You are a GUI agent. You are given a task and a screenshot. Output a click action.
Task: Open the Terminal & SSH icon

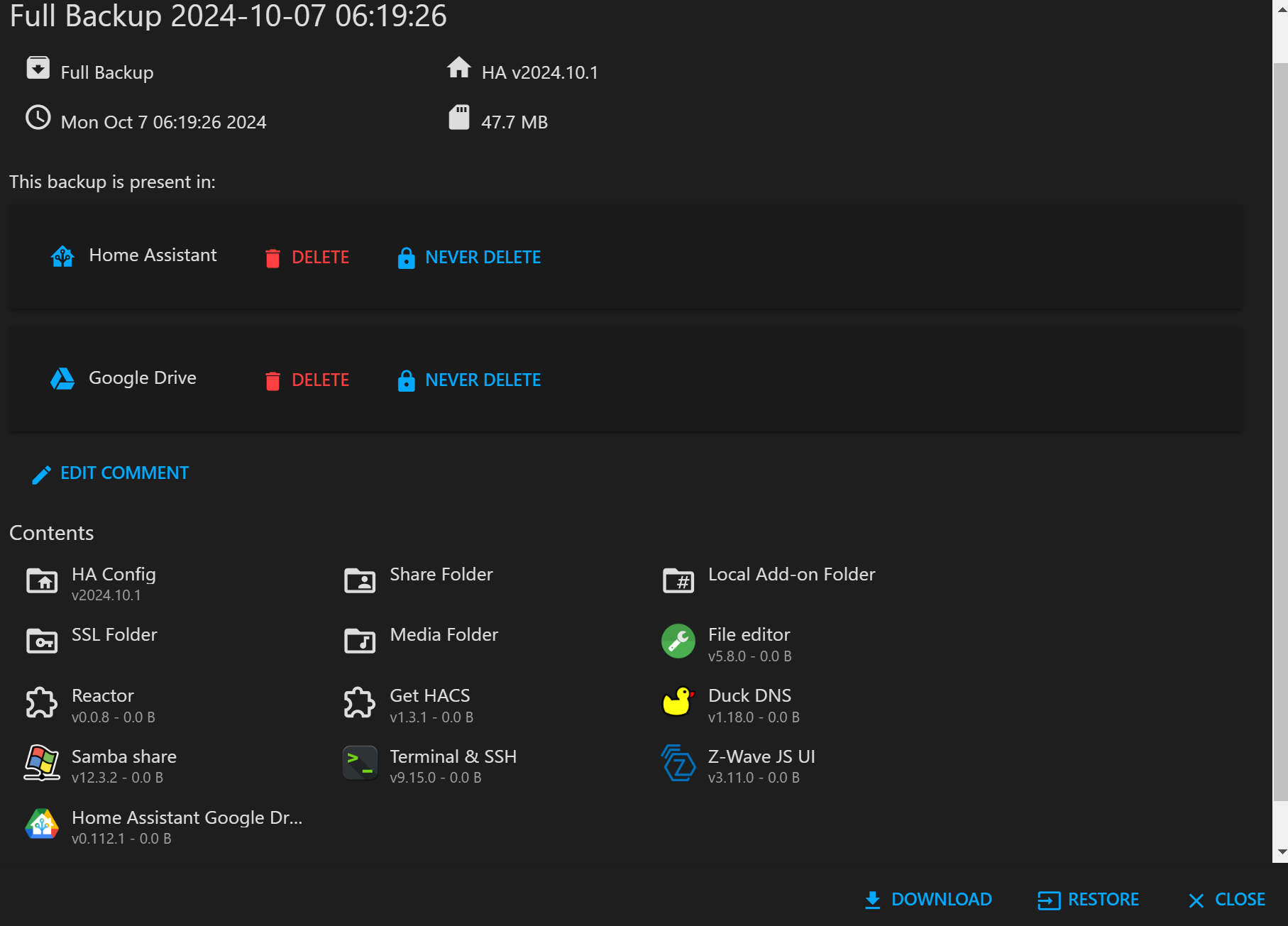[x=360, y=763]
